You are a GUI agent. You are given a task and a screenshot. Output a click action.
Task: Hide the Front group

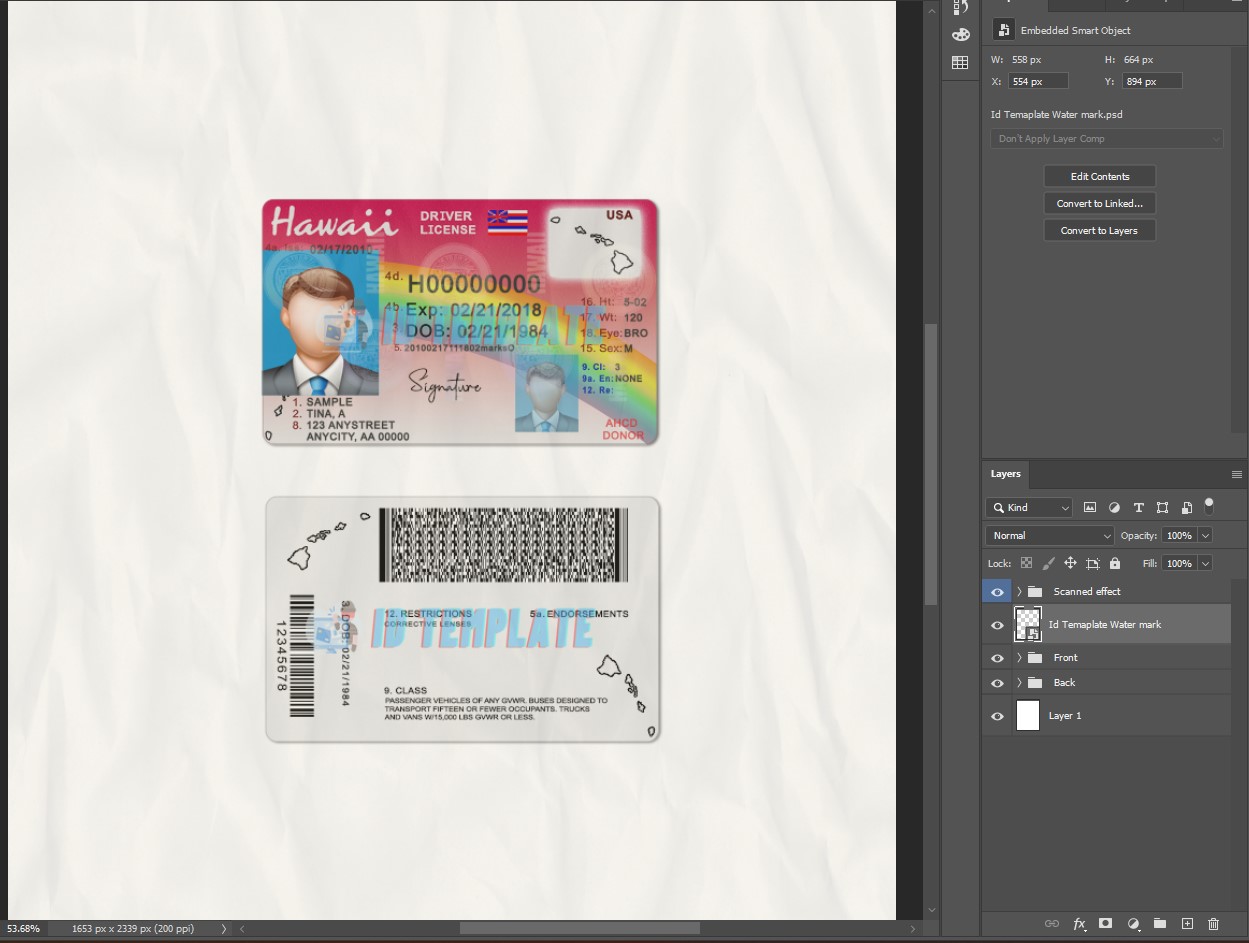coord(997,658)
